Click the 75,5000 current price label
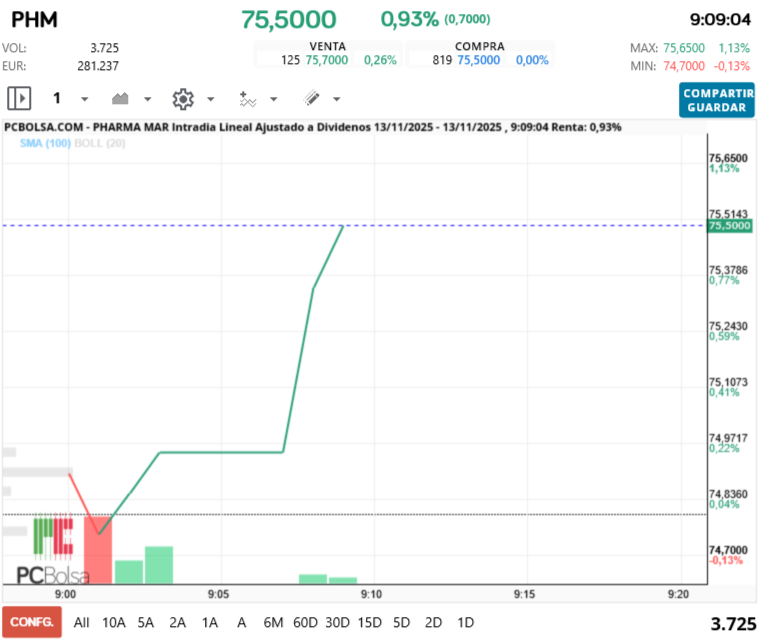770x643 pixels. point(728,227)
